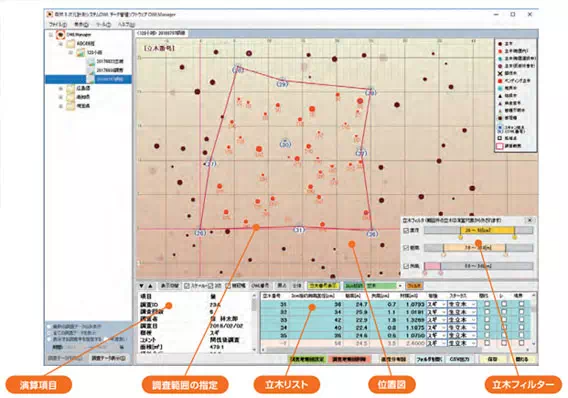Click the down-triangle arrow on map toolbar
The image size is (568, 398).
[142, 286]
